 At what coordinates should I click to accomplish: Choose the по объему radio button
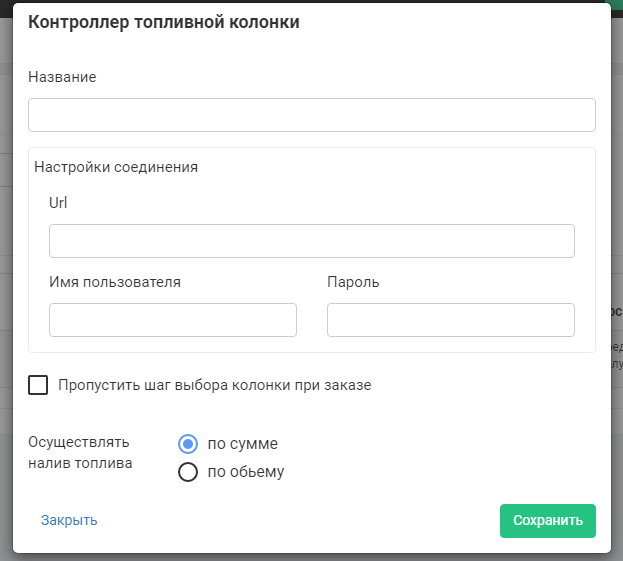coord(187,472)
